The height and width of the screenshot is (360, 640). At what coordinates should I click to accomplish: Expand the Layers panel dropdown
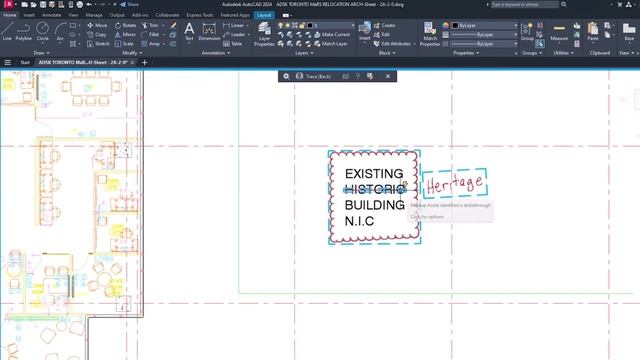(304, 53)
